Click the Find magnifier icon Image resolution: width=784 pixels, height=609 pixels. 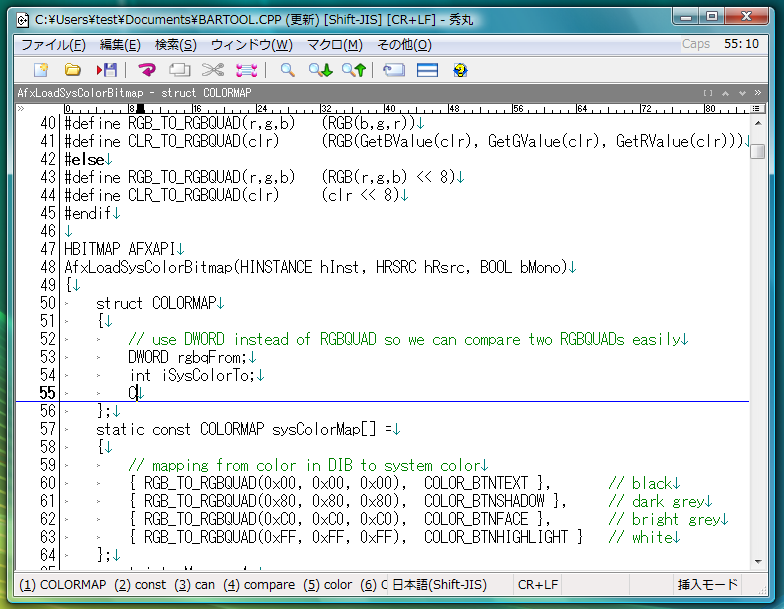click(287, 70)
